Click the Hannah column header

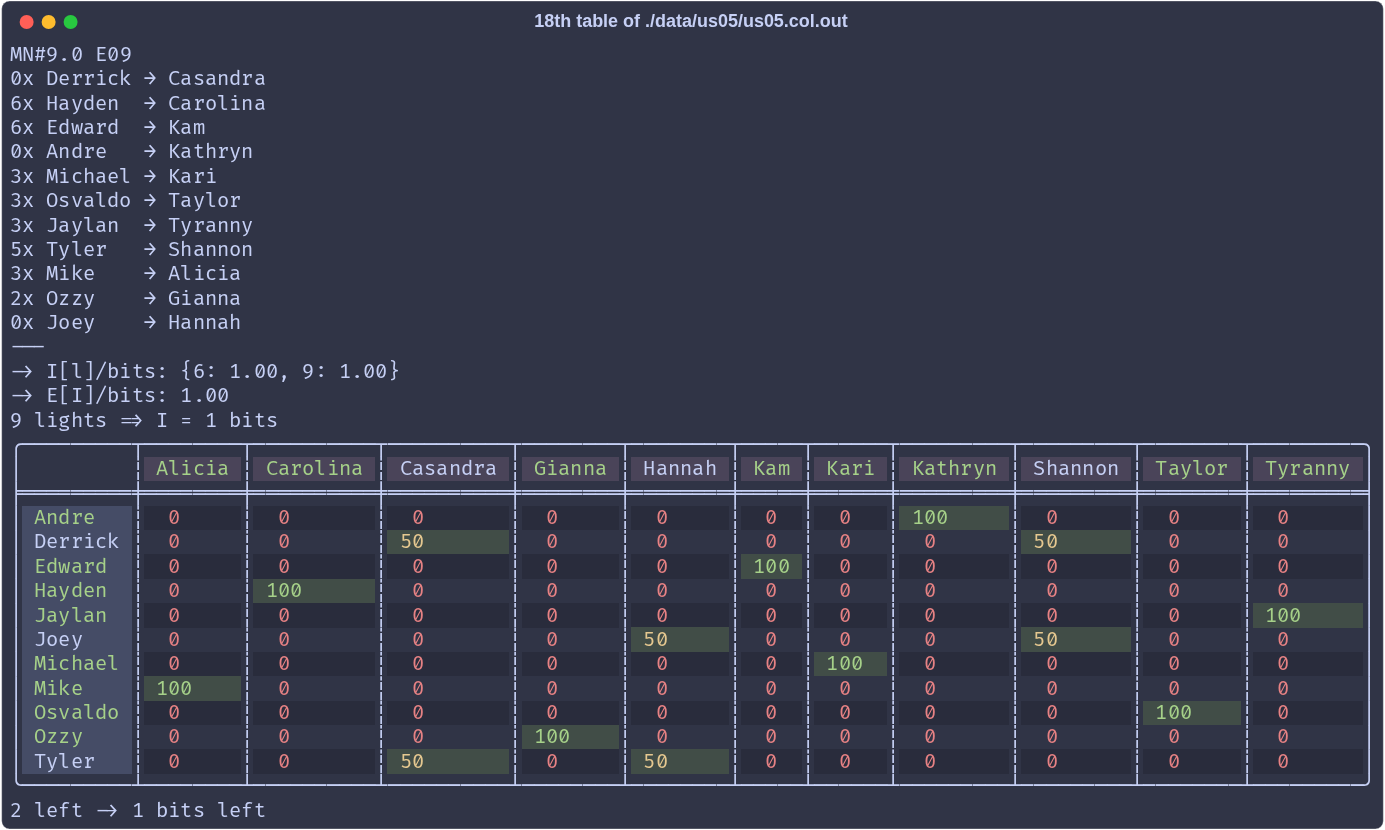tap(680, 468)
